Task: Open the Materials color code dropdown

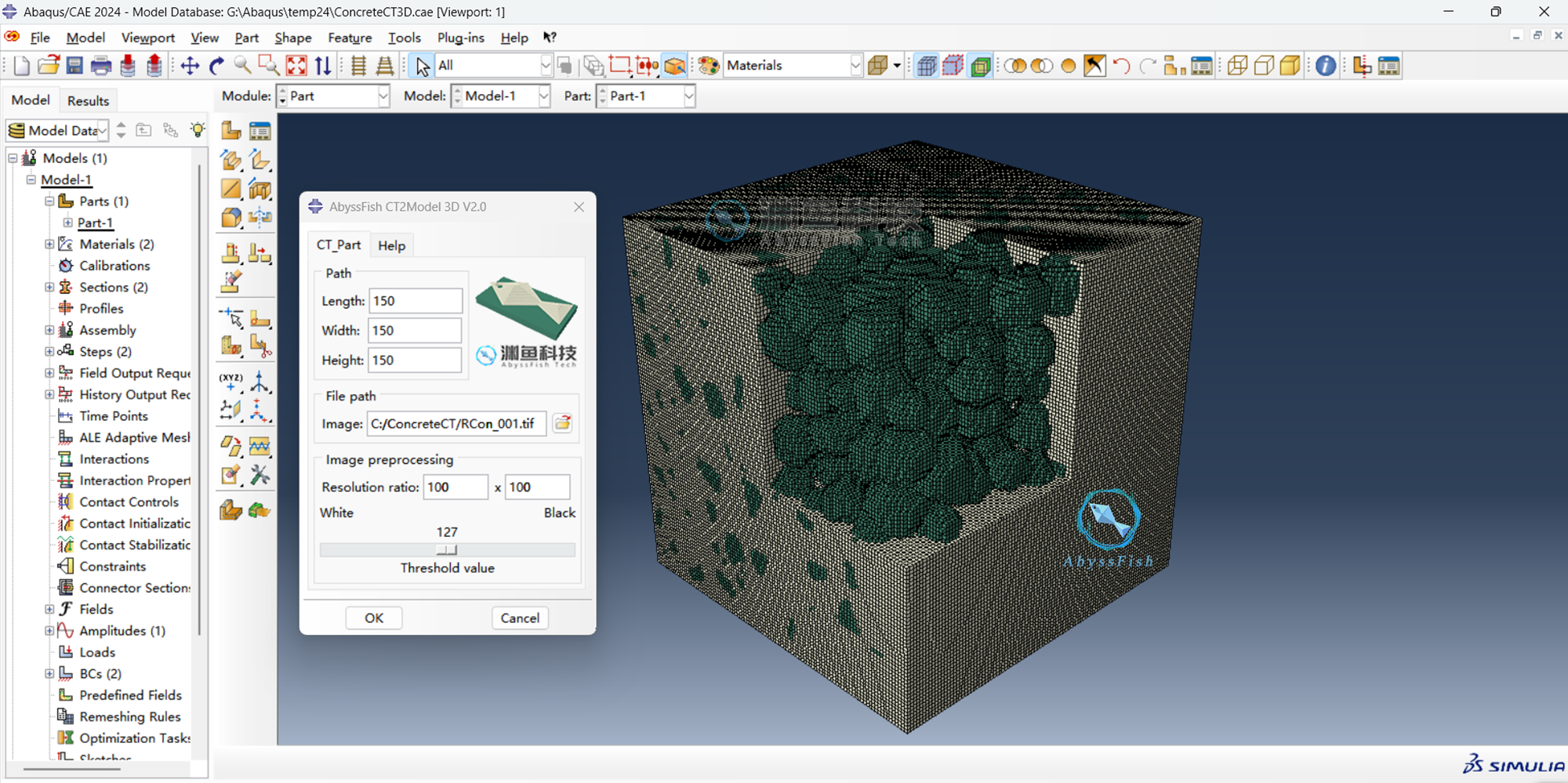Action: [x=856, y=66]
